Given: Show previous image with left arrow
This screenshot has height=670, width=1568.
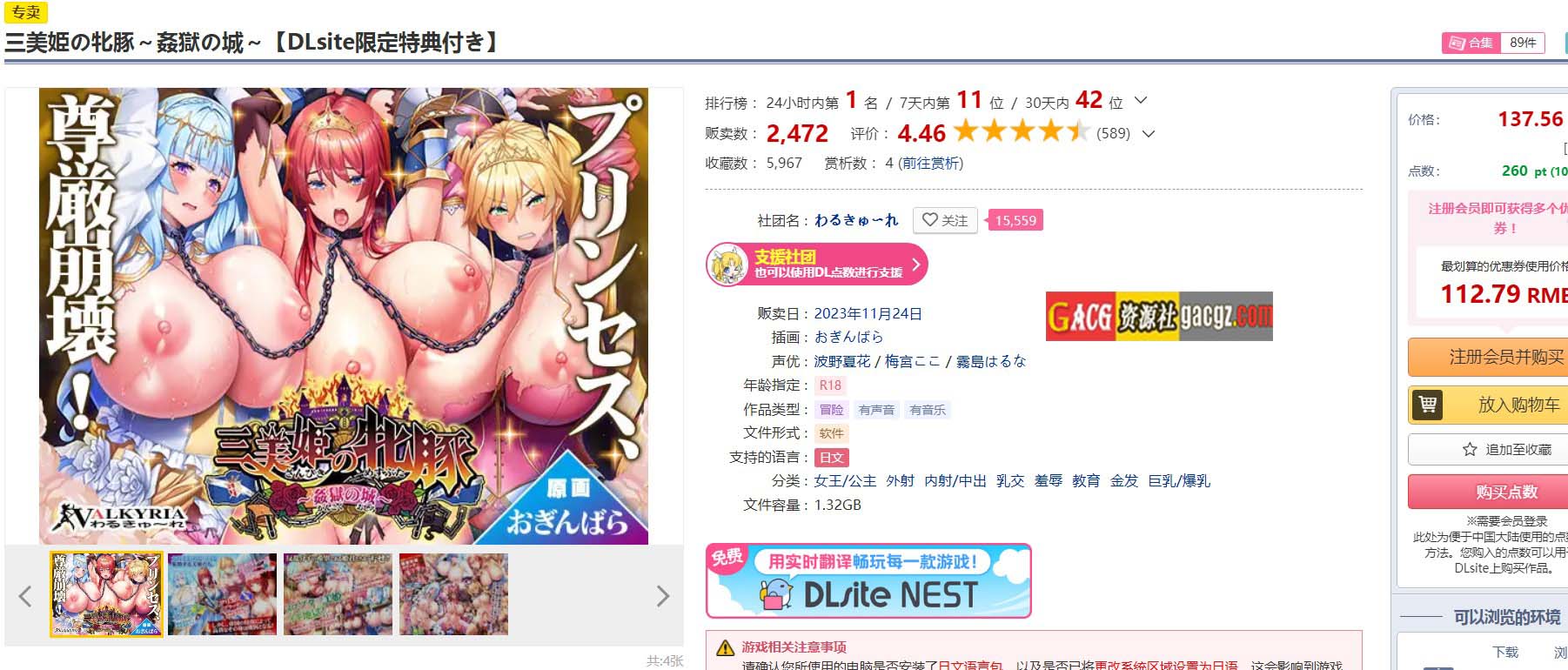Looking at the screenshot, I should (x=25, y=596).
